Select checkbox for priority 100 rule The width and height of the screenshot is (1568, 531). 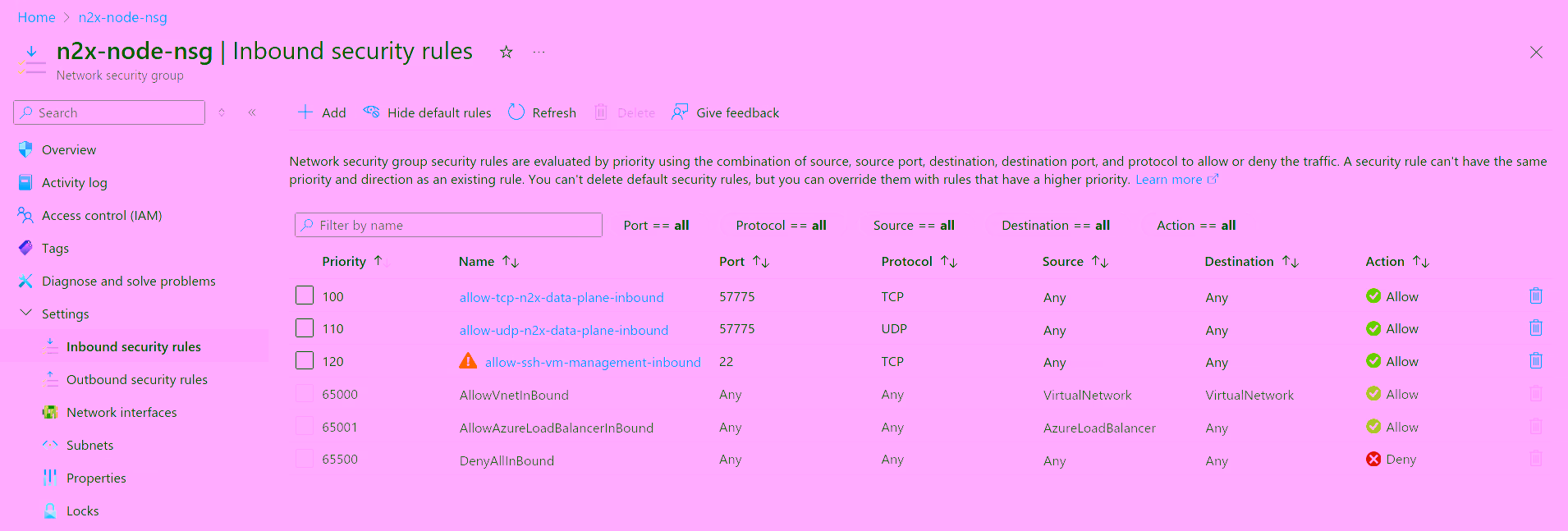(305, 295)
